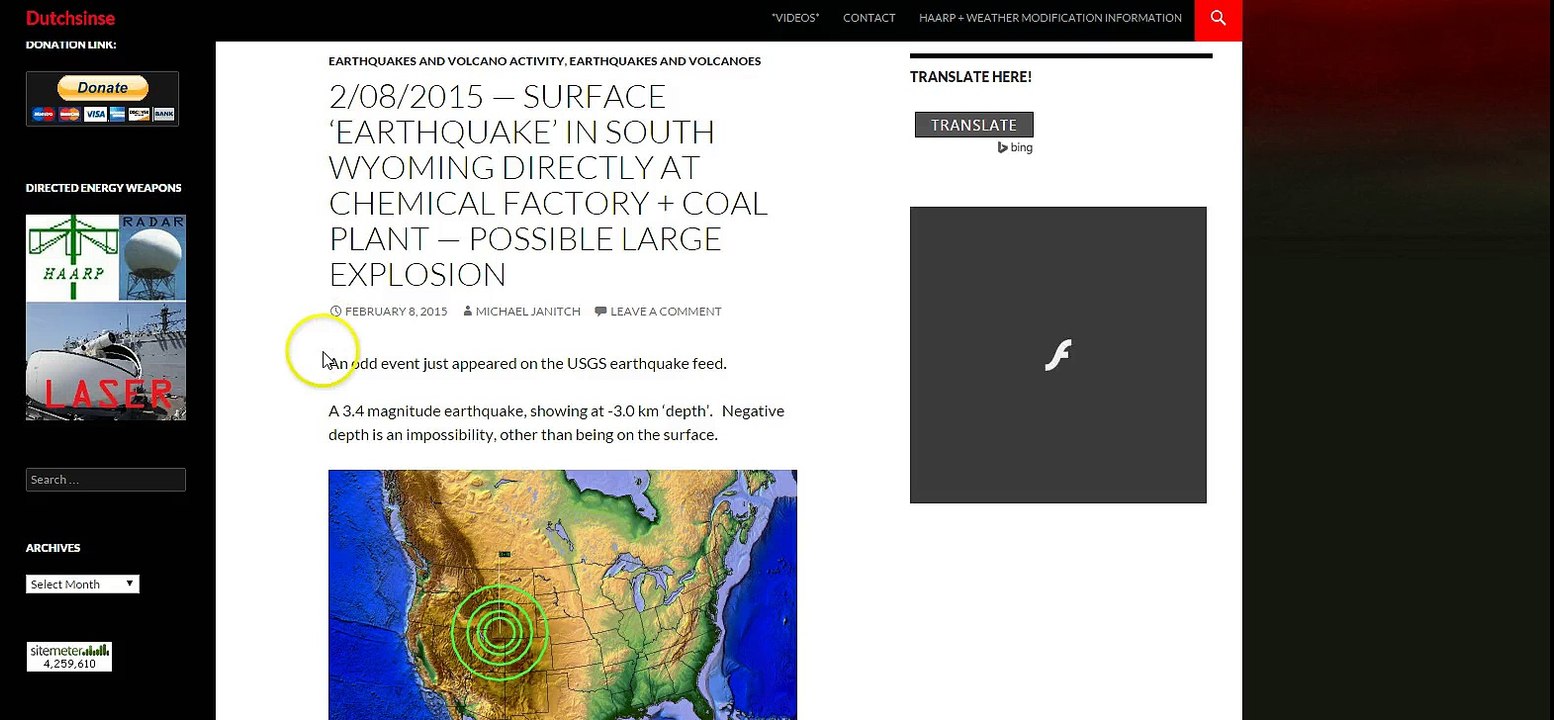Click the Bing logo under Translate
The image size is (1554, 720).
coord(1015,148)
